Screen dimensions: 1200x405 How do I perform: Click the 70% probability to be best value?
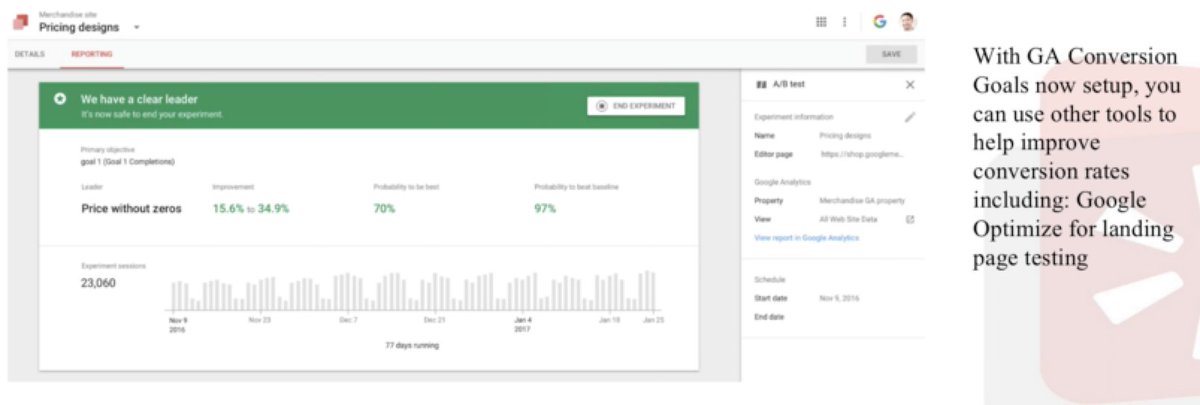tap(384, 208)
